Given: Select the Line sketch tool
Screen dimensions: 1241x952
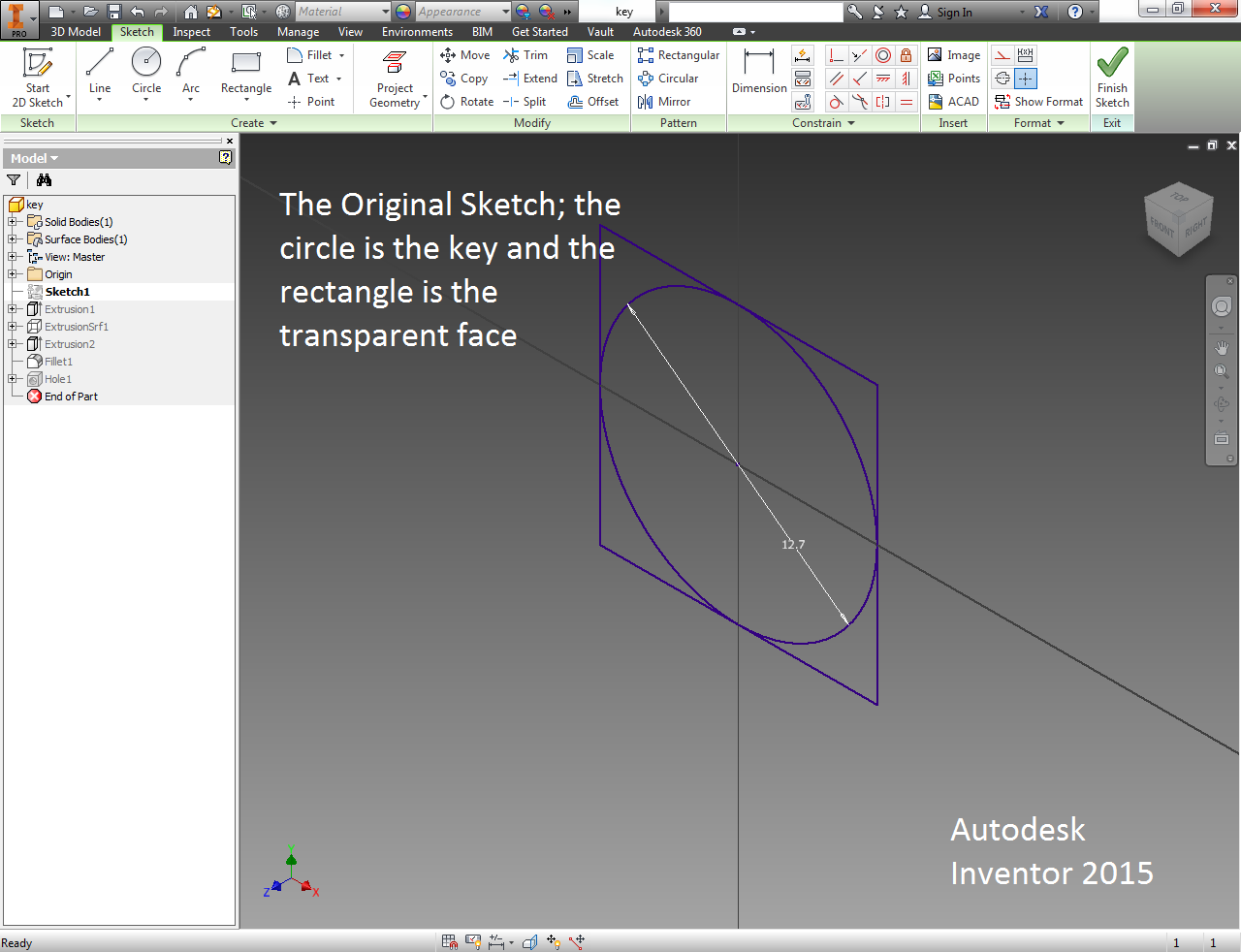Looking at the screenshot, I should point(100,75).
